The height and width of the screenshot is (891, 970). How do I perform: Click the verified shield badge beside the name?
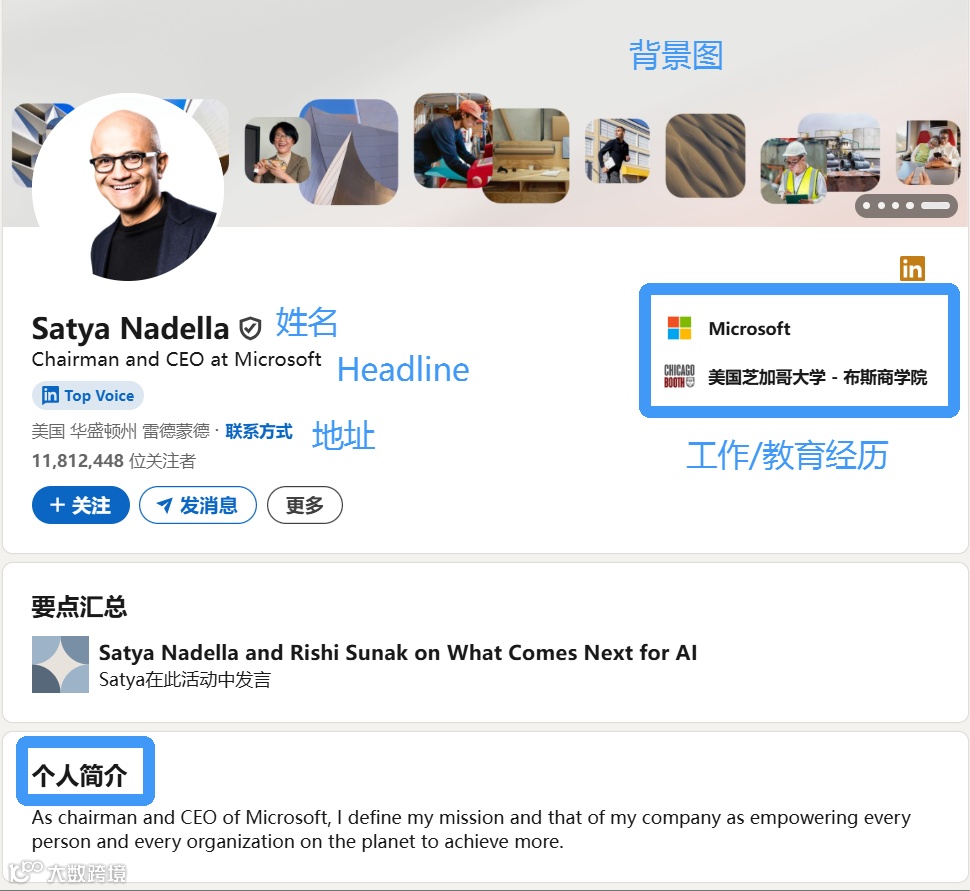(250, 329)
